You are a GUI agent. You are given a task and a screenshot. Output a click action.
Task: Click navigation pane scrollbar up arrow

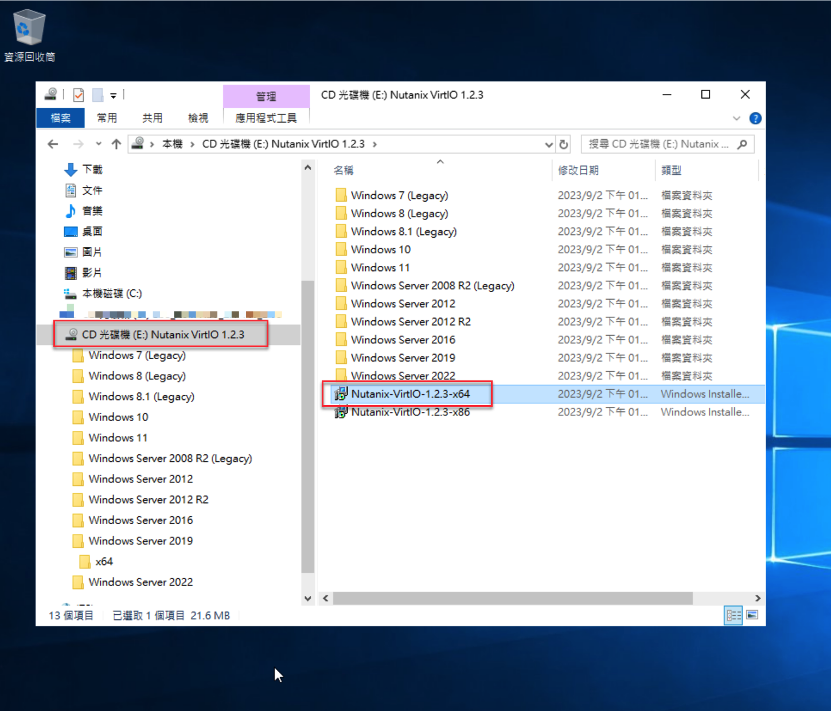point(308,168)
